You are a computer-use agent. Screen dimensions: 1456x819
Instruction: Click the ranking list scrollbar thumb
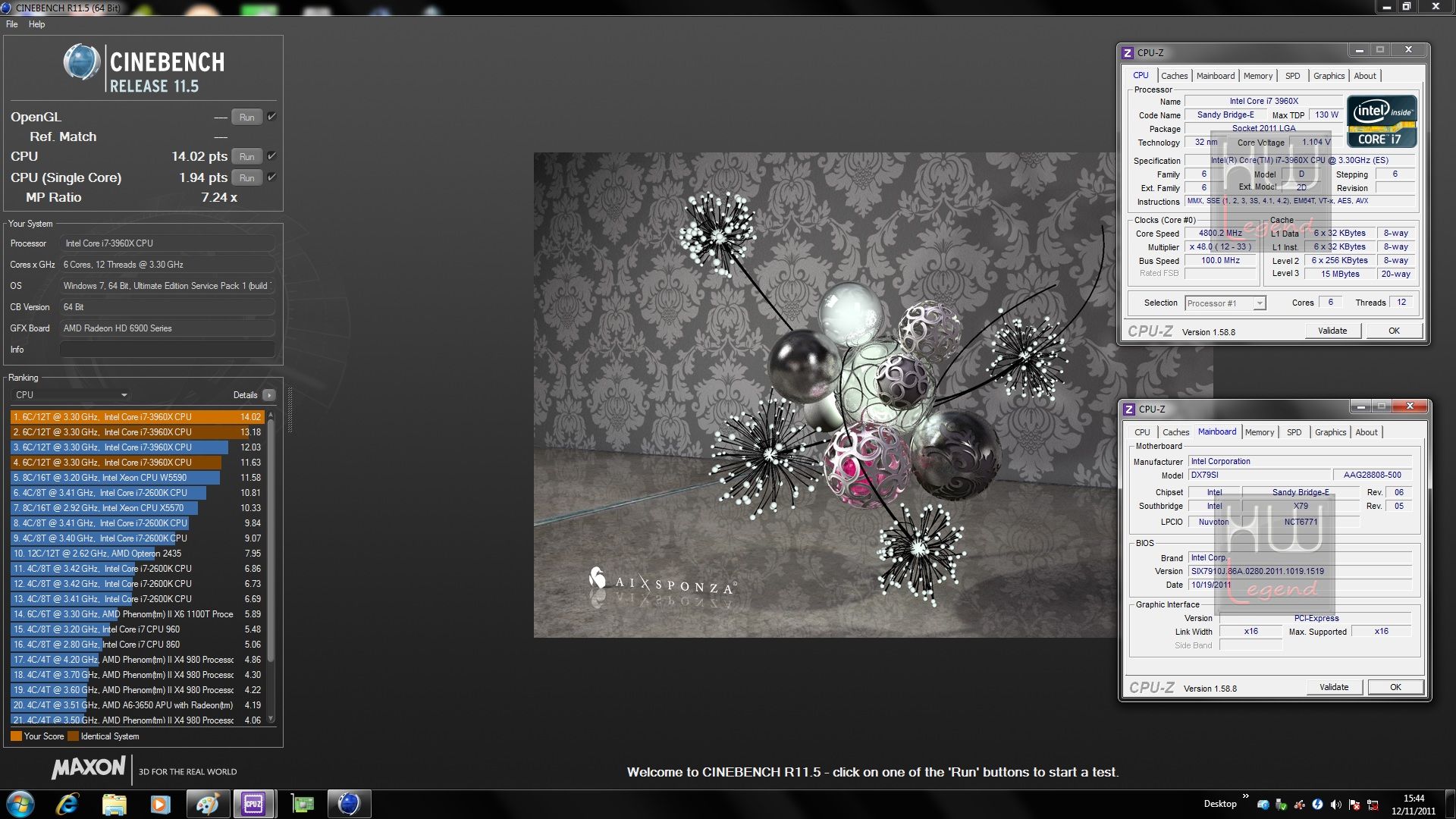click(x=271, y=540)
